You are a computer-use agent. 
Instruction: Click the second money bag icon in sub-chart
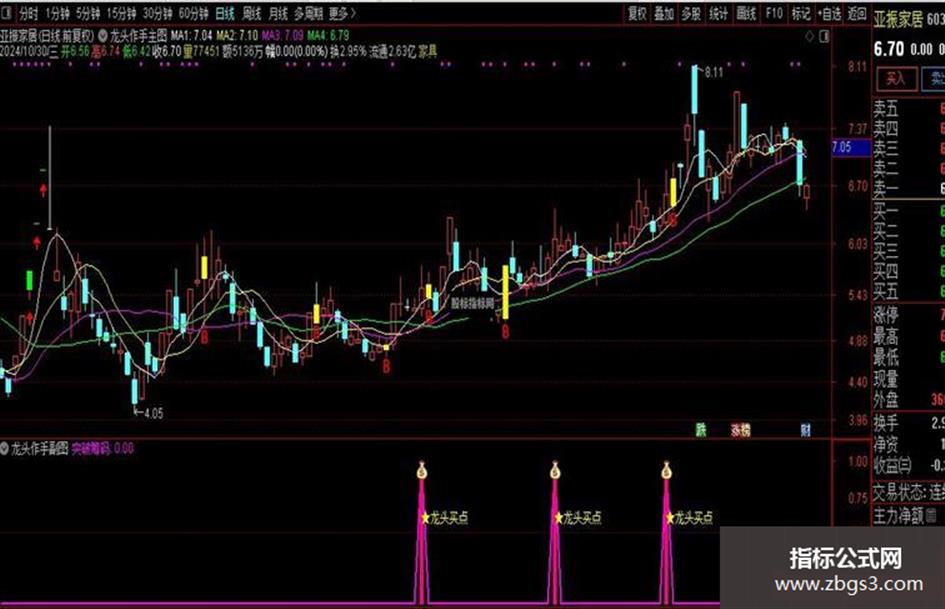[x=555, y=470]
